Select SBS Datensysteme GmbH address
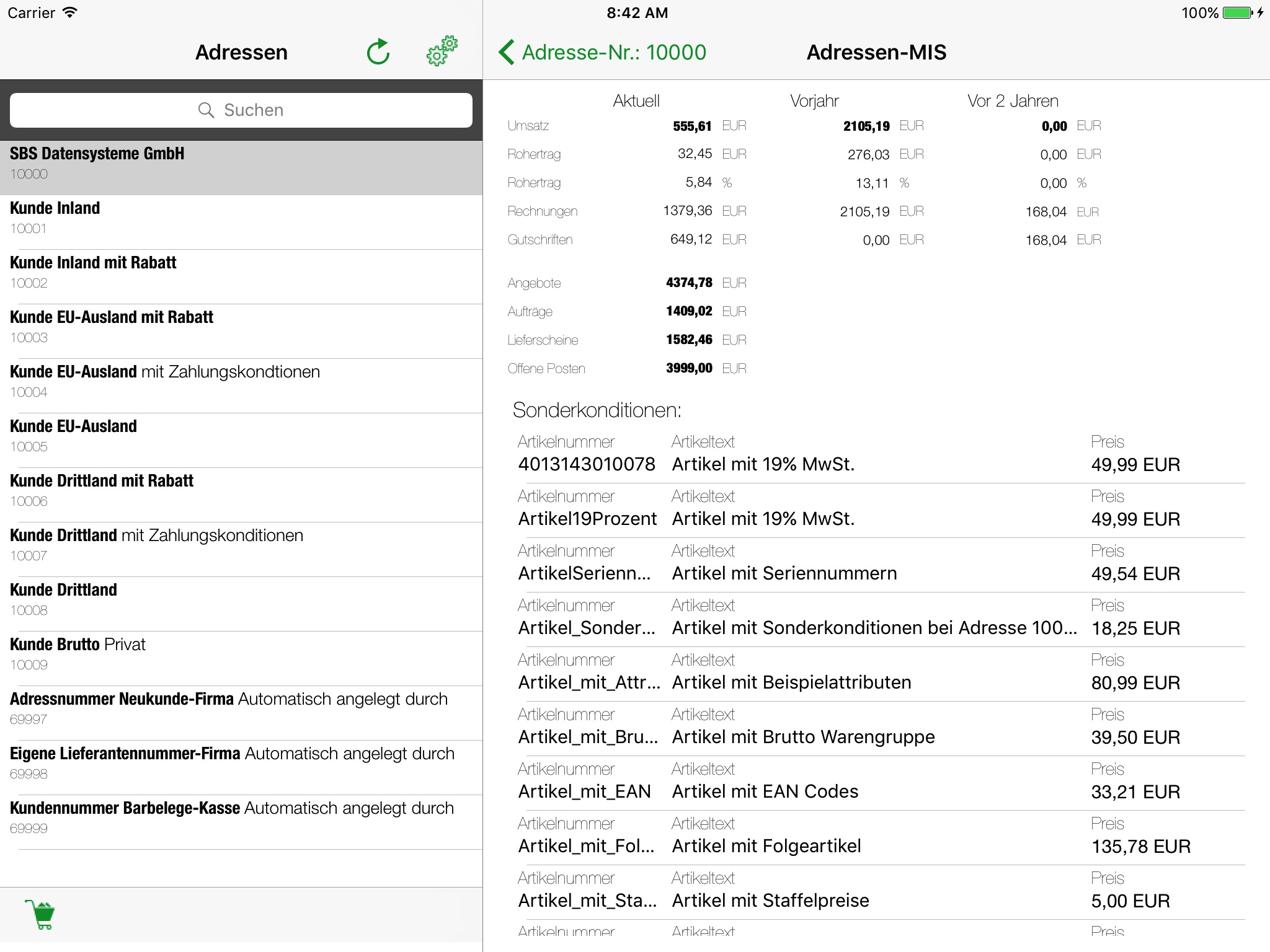 pos(241,168)
